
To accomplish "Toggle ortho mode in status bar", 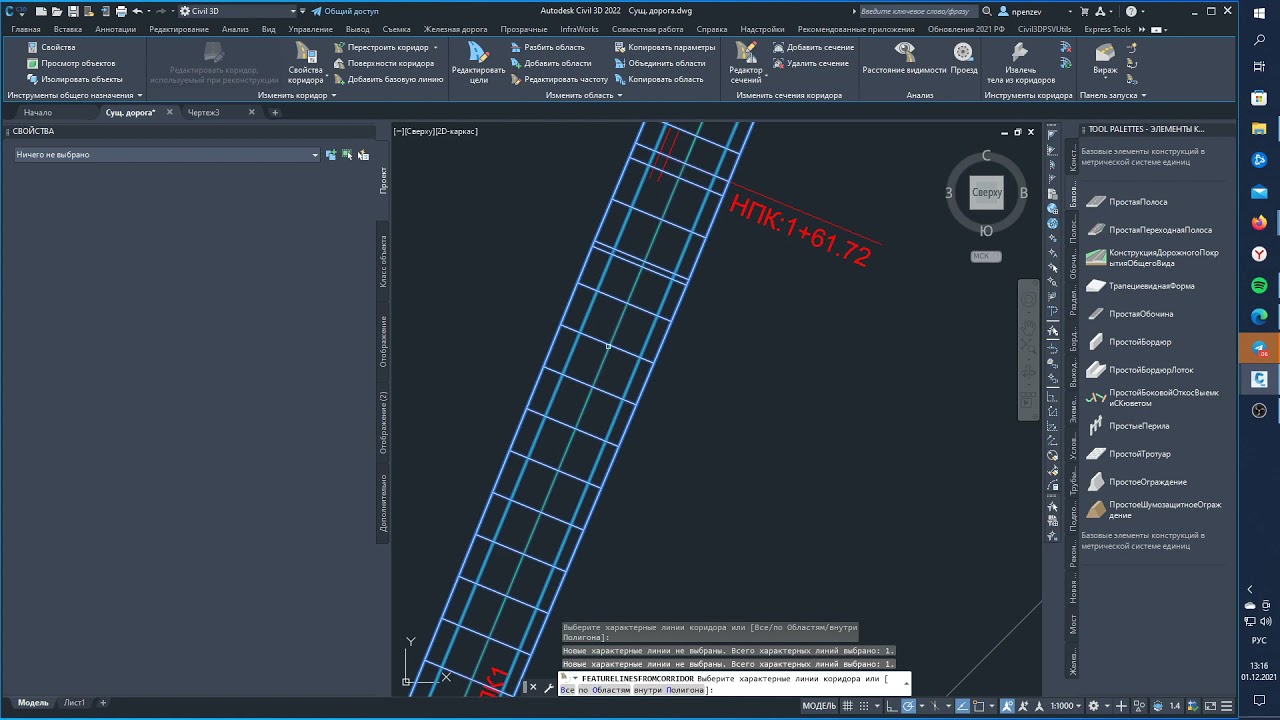I will click(890, 705).
